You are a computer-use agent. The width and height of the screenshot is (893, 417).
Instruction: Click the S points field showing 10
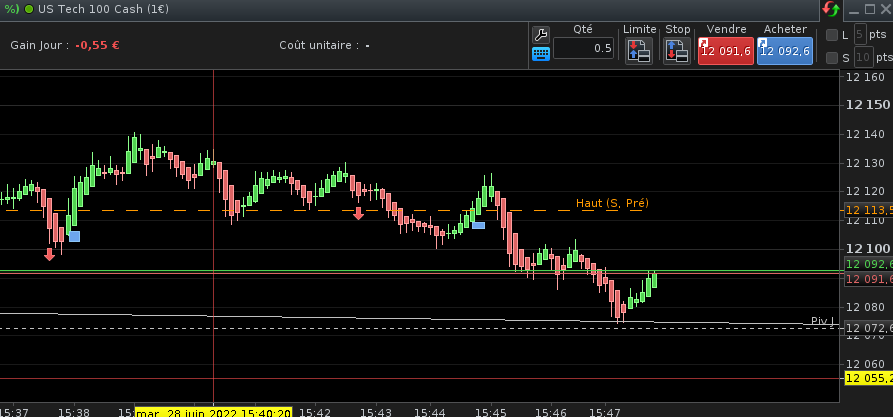click(x=863, y=58)
